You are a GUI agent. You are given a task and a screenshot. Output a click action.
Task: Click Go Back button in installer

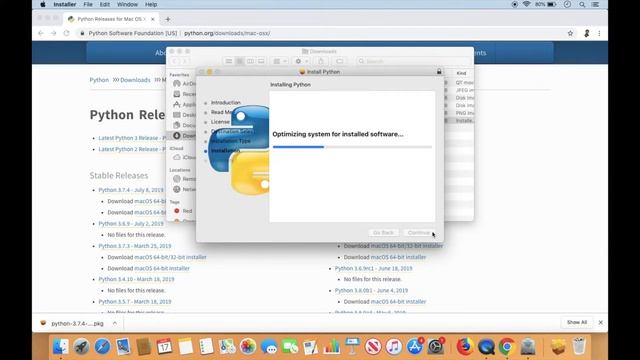(x=383, y=233)
